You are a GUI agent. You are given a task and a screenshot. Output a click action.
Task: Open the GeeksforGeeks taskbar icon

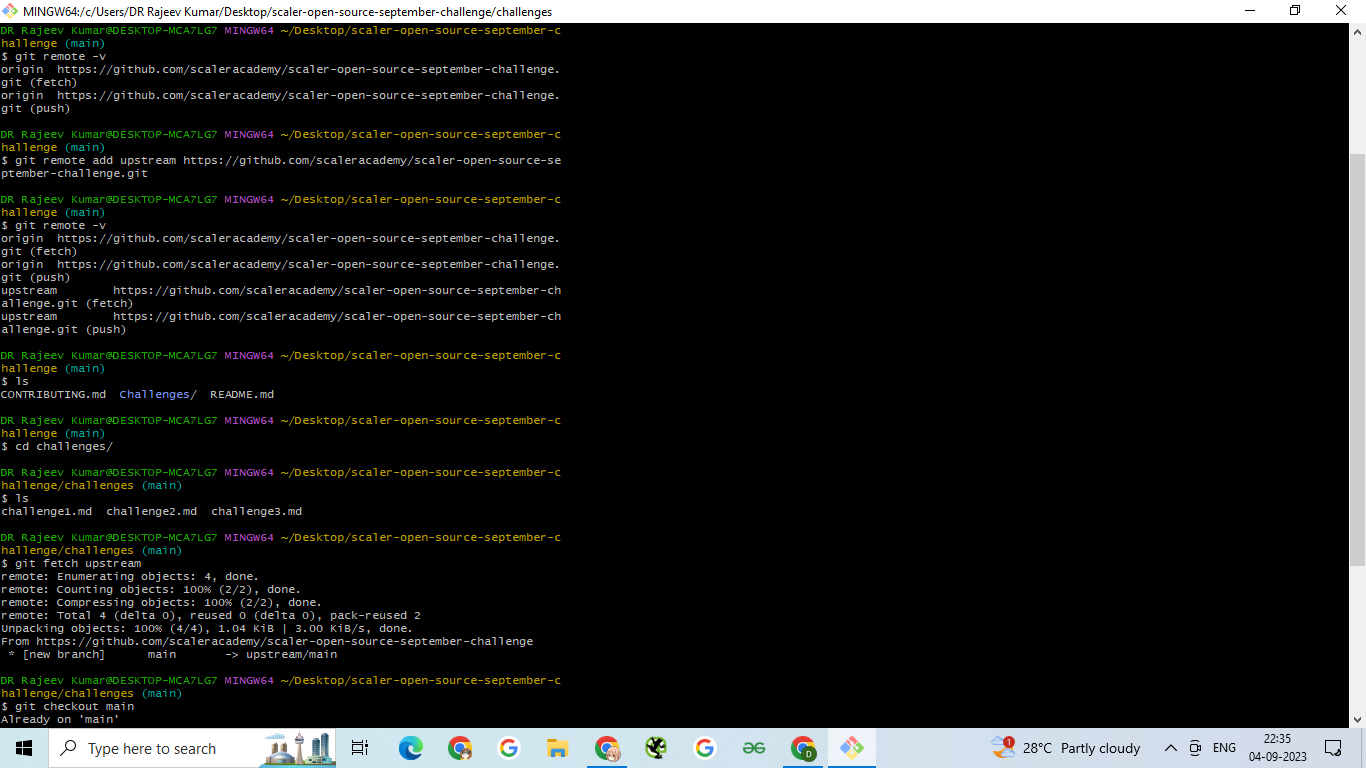(x=754, y=747)
